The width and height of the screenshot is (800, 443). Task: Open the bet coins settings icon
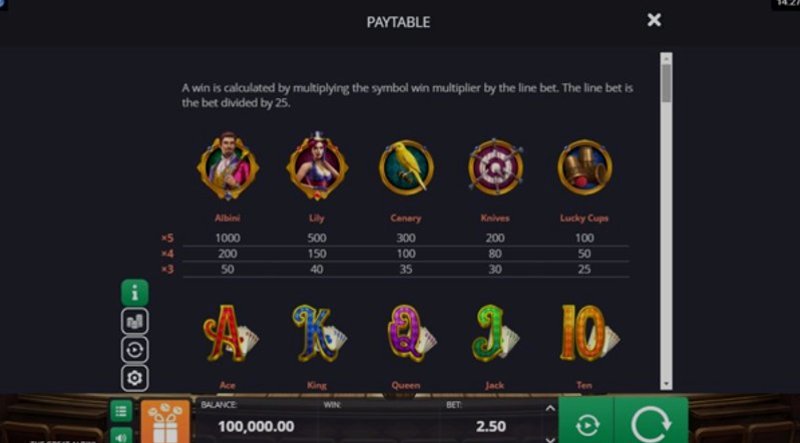[135, 321]
